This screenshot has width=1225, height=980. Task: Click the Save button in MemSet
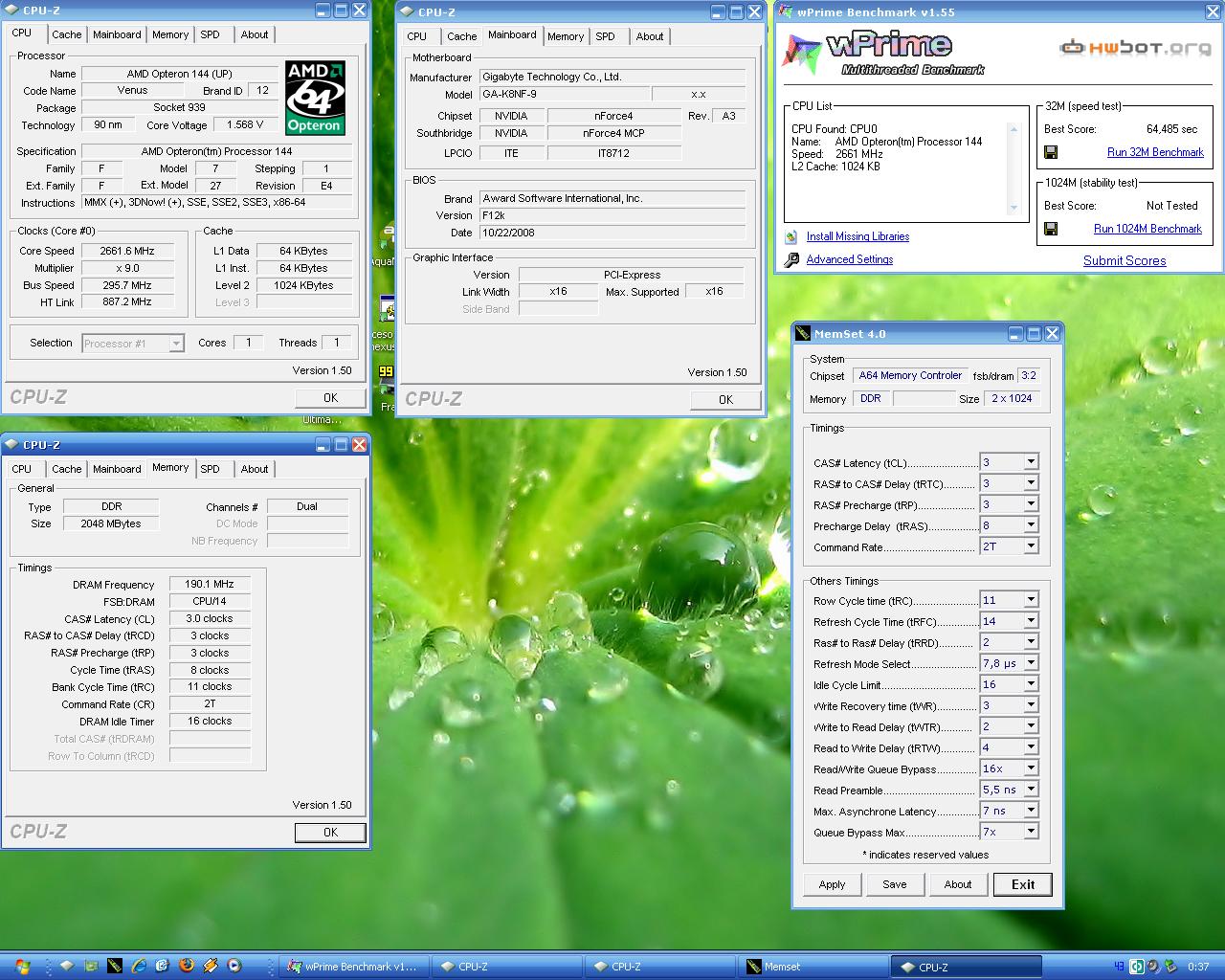[895, 884]
